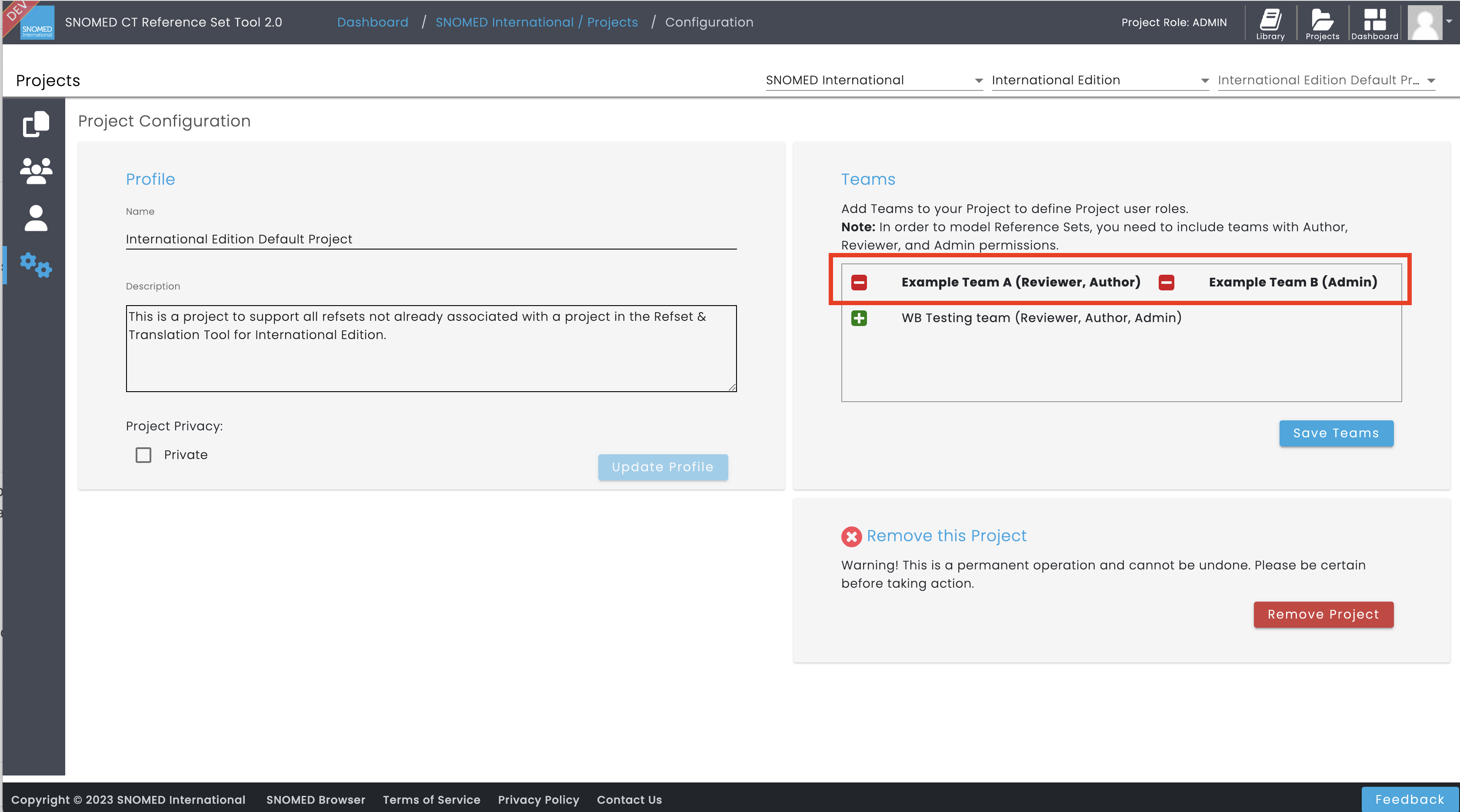Open SNOMED Browser footer link
The image size is (1460, 812).
[316, 799]
